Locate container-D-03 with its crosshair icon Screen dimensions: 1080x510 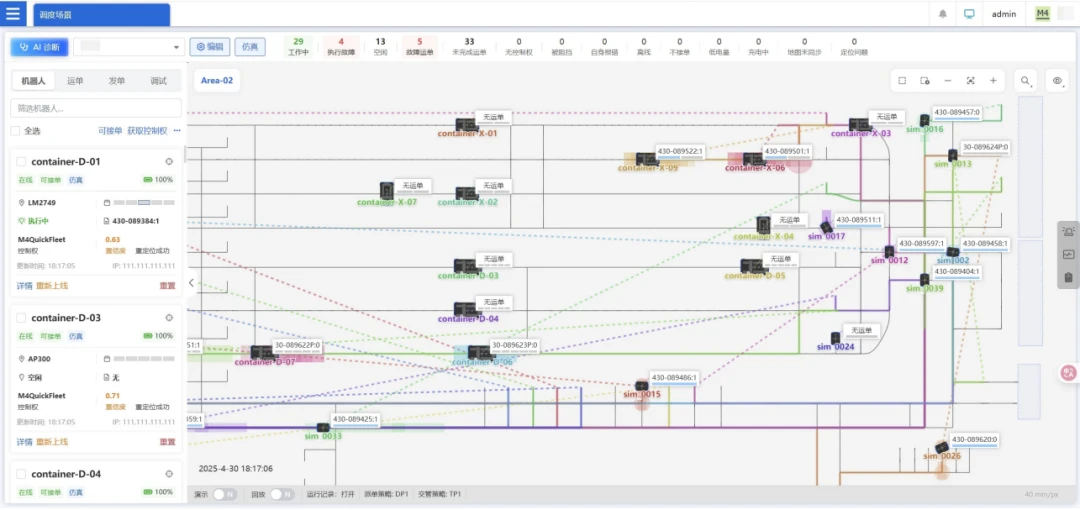[169, 318]
